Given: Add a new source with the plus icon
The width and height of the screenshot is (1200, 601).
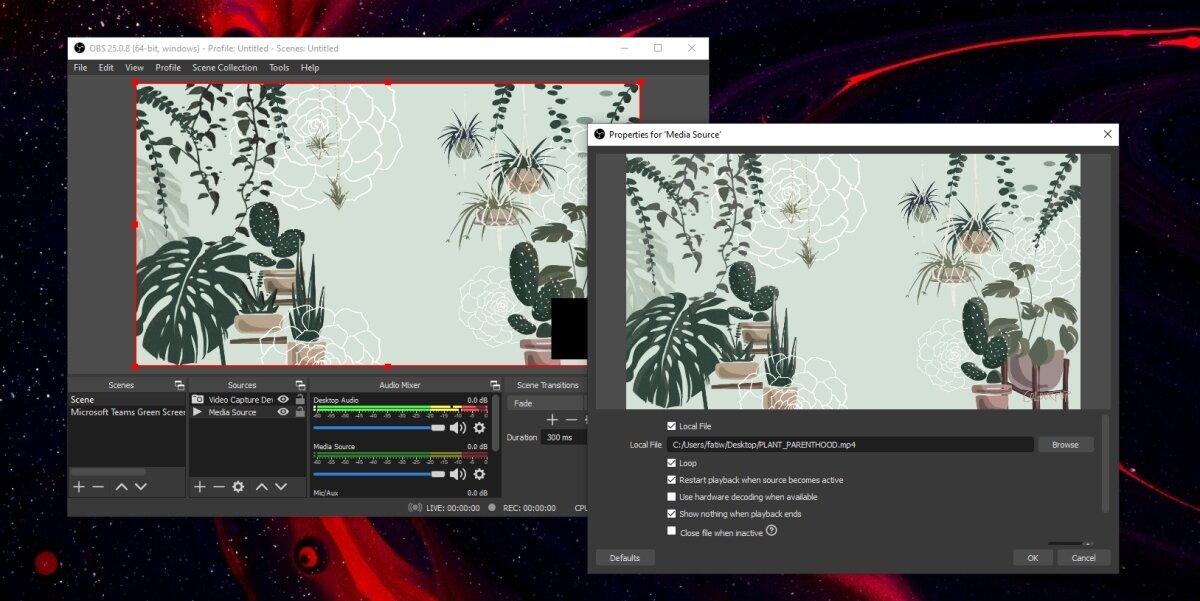Looking at the screenshot, I should (200, 486).
